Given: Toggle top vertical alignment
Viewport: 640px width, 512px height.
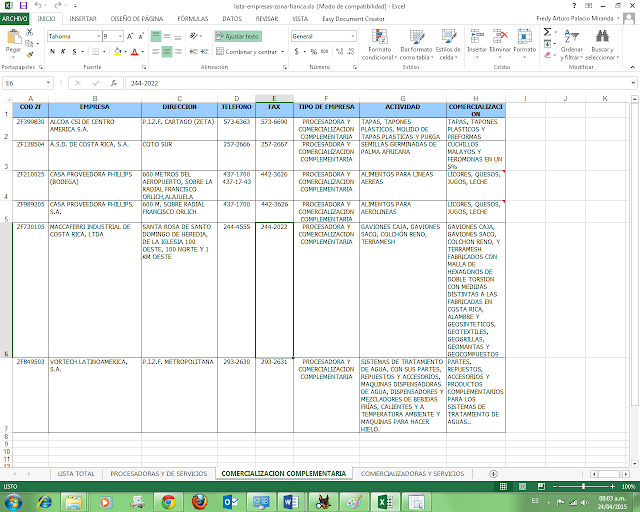Looking at the screenshot, I should [x=156, y=36].
